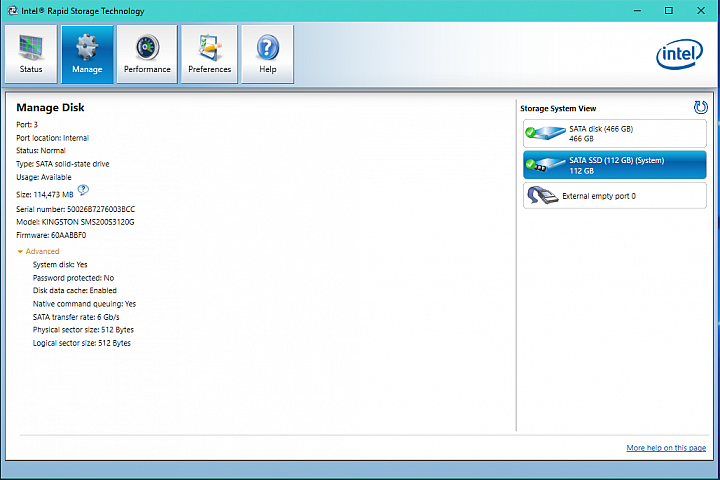Click 'Usage: Available' text

pyautogui.click(x=44, y=177)
